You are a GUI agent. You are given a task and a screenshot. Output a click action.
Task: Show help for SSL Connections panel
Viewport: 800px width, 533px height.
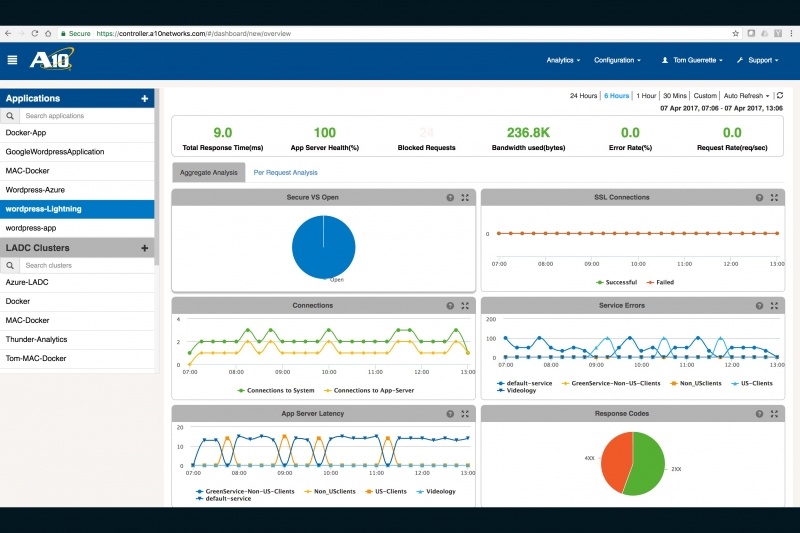click(759, 197)
